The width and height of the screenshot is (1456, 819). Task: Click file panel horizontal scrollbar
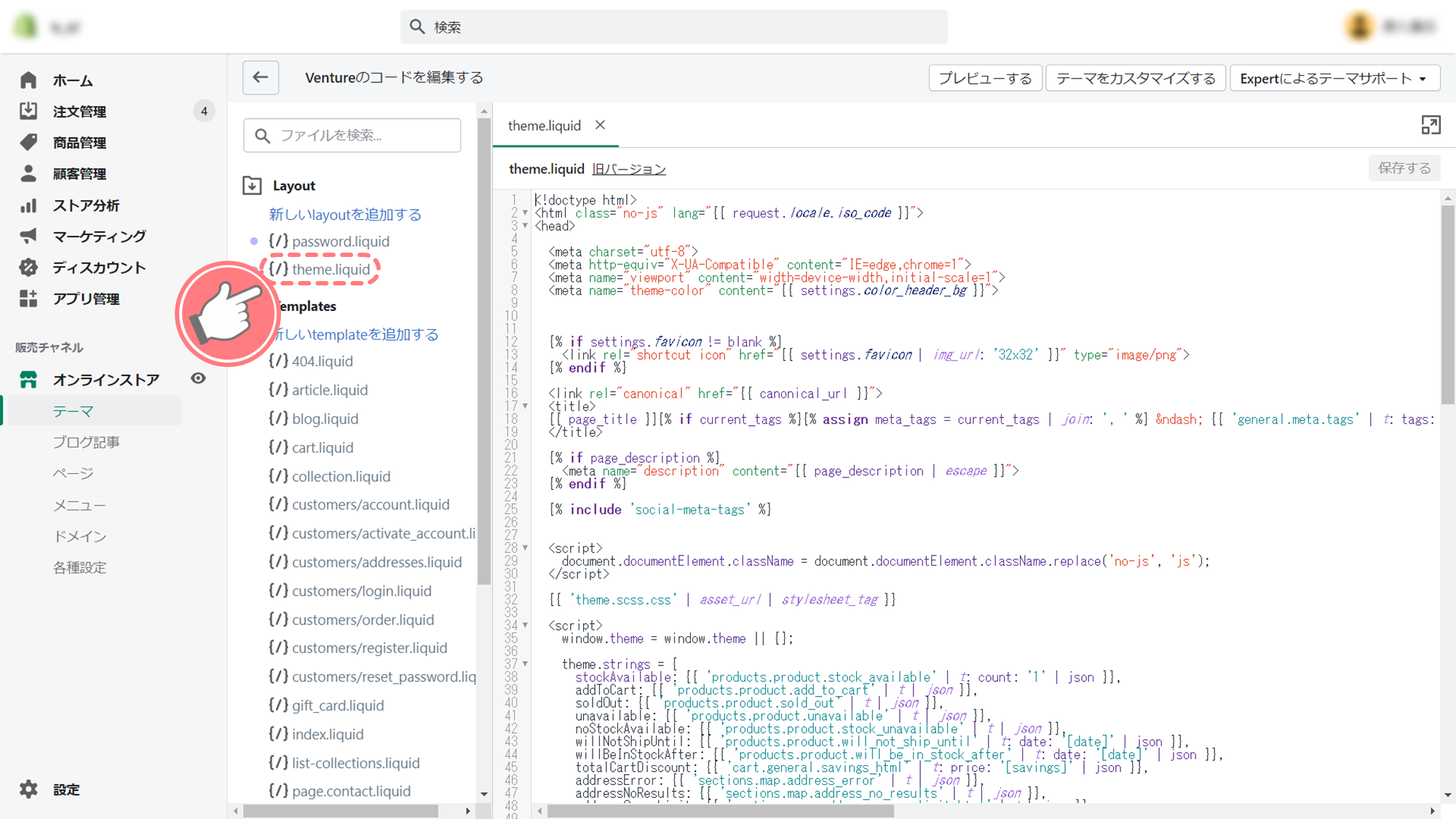click(340, 811)
